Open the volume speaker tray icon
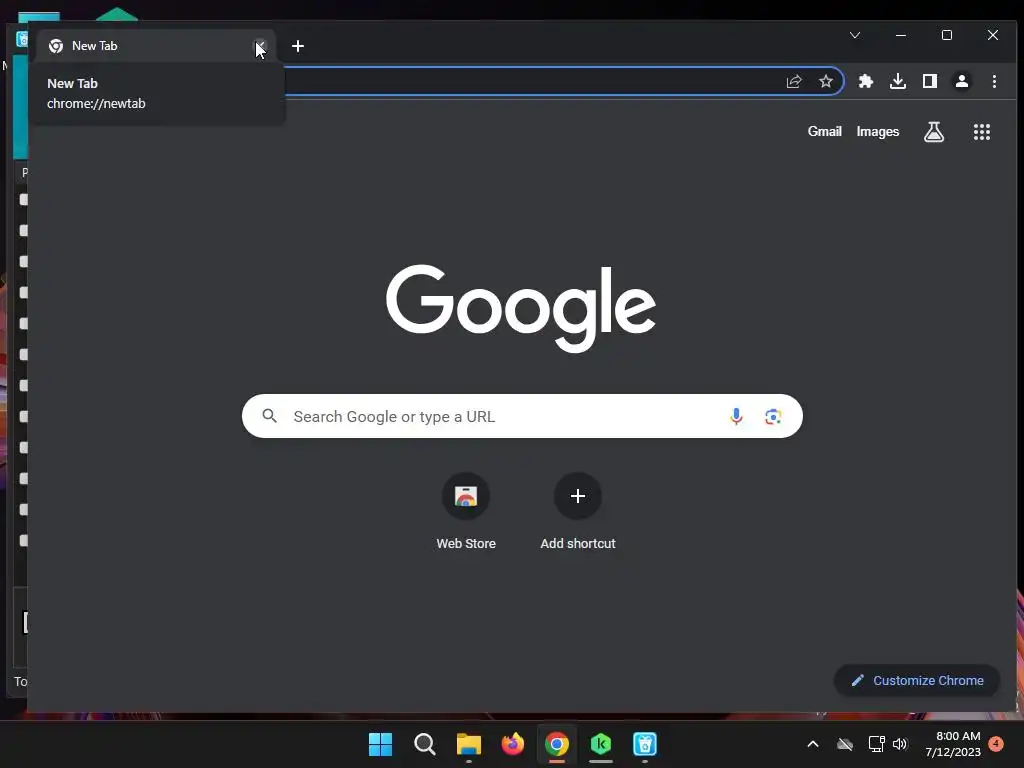1024x768 pixels. coord(900,744)
